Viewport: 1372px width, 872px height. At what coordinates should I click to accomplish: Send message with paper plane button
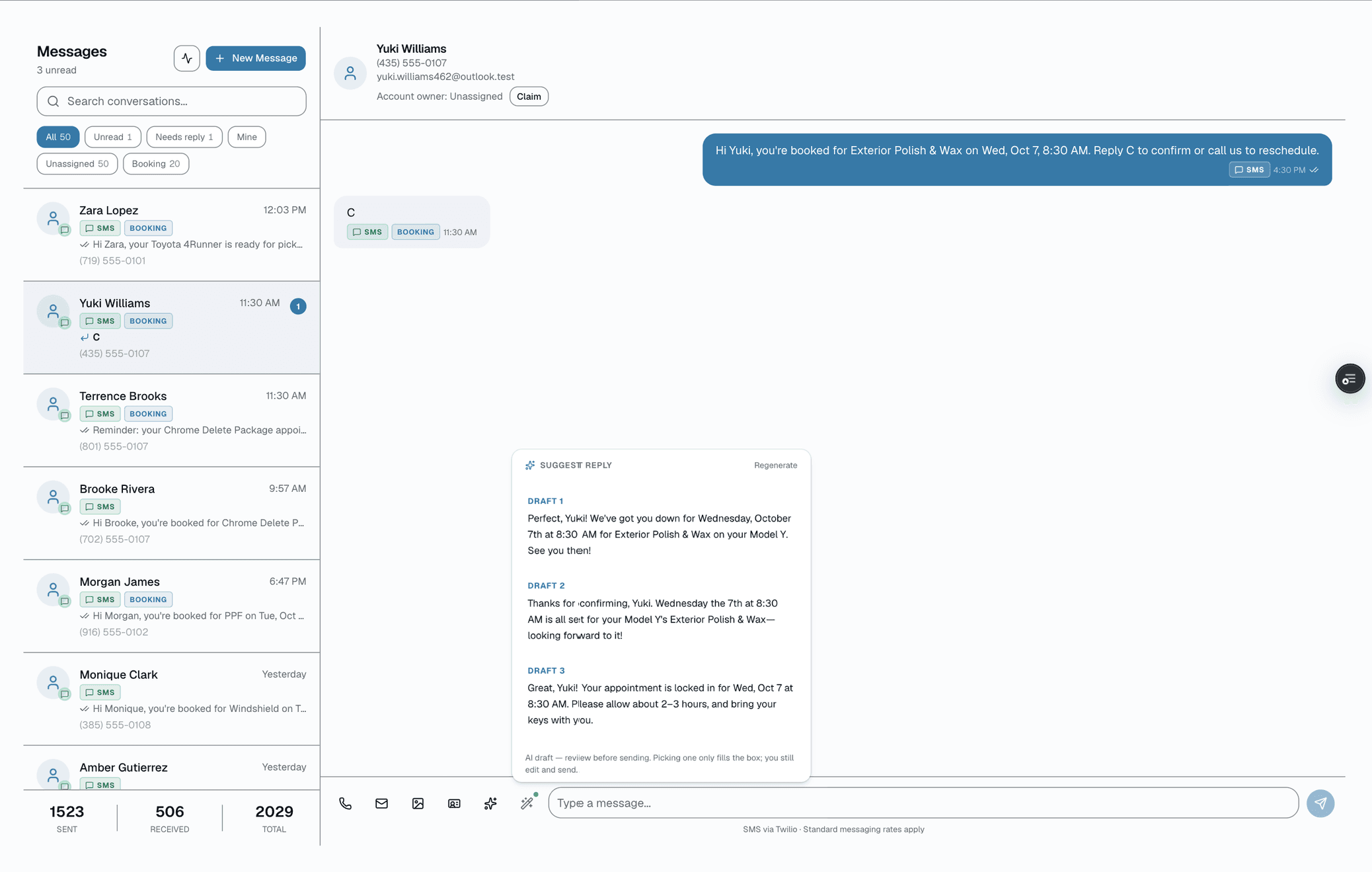(1320, 803)
